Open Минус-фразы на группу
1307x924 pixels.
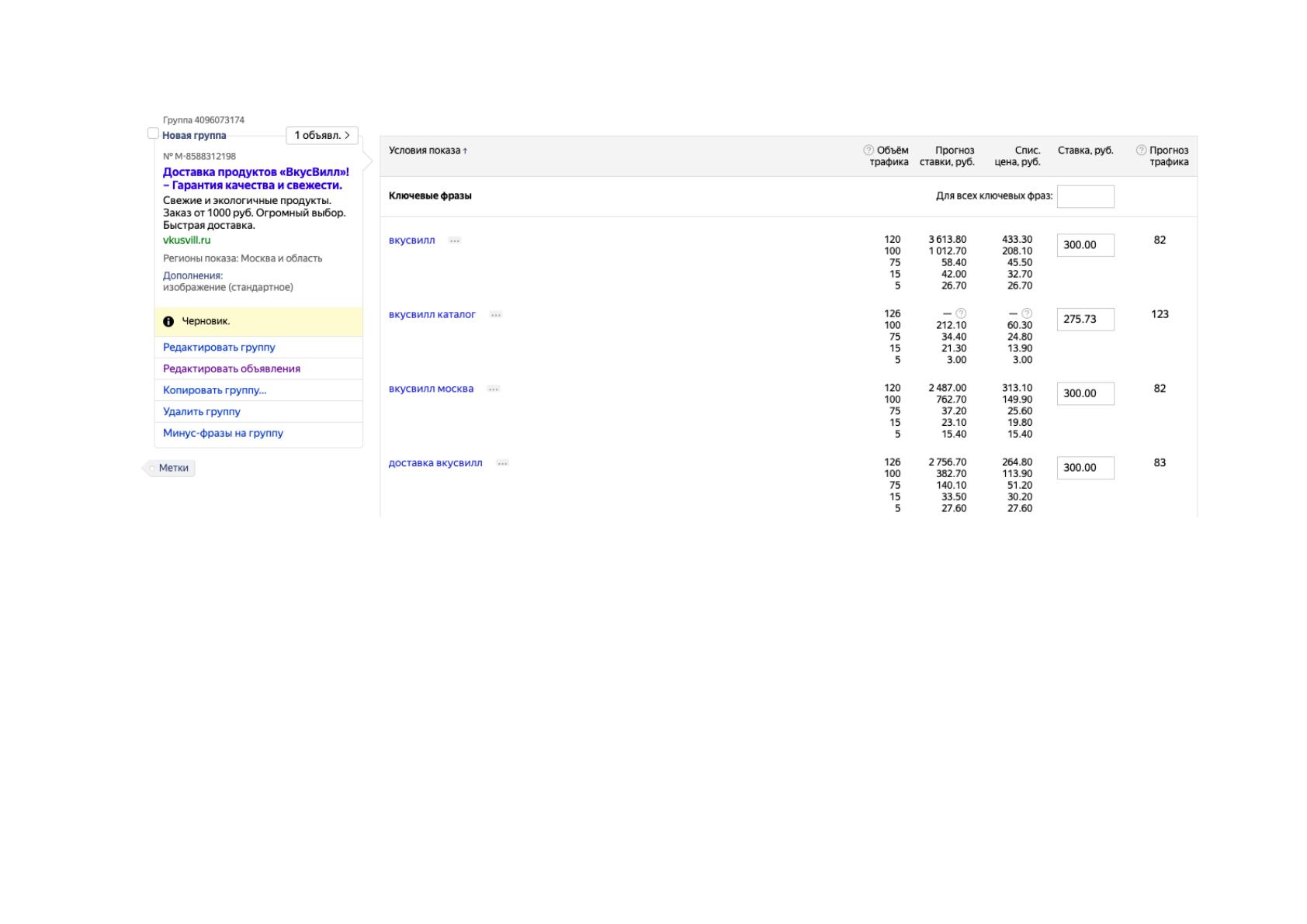[223, 434]
